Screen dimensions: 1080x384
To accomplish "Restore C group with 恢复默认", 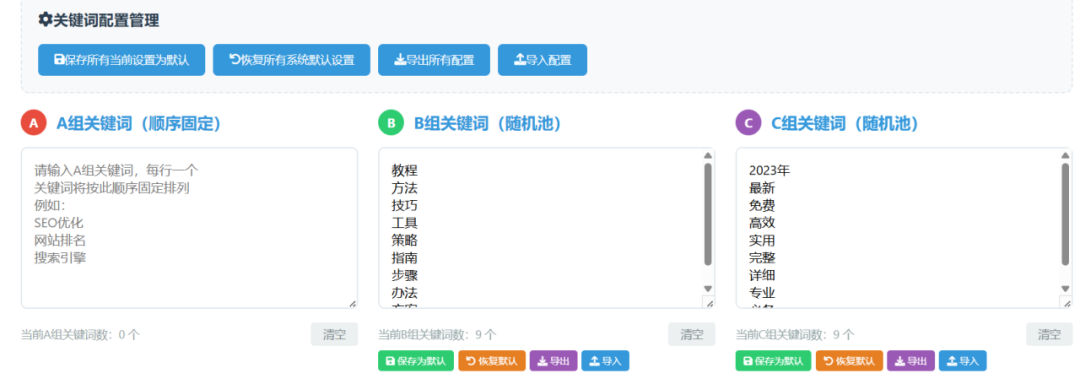I will click(x=849, y=361).
